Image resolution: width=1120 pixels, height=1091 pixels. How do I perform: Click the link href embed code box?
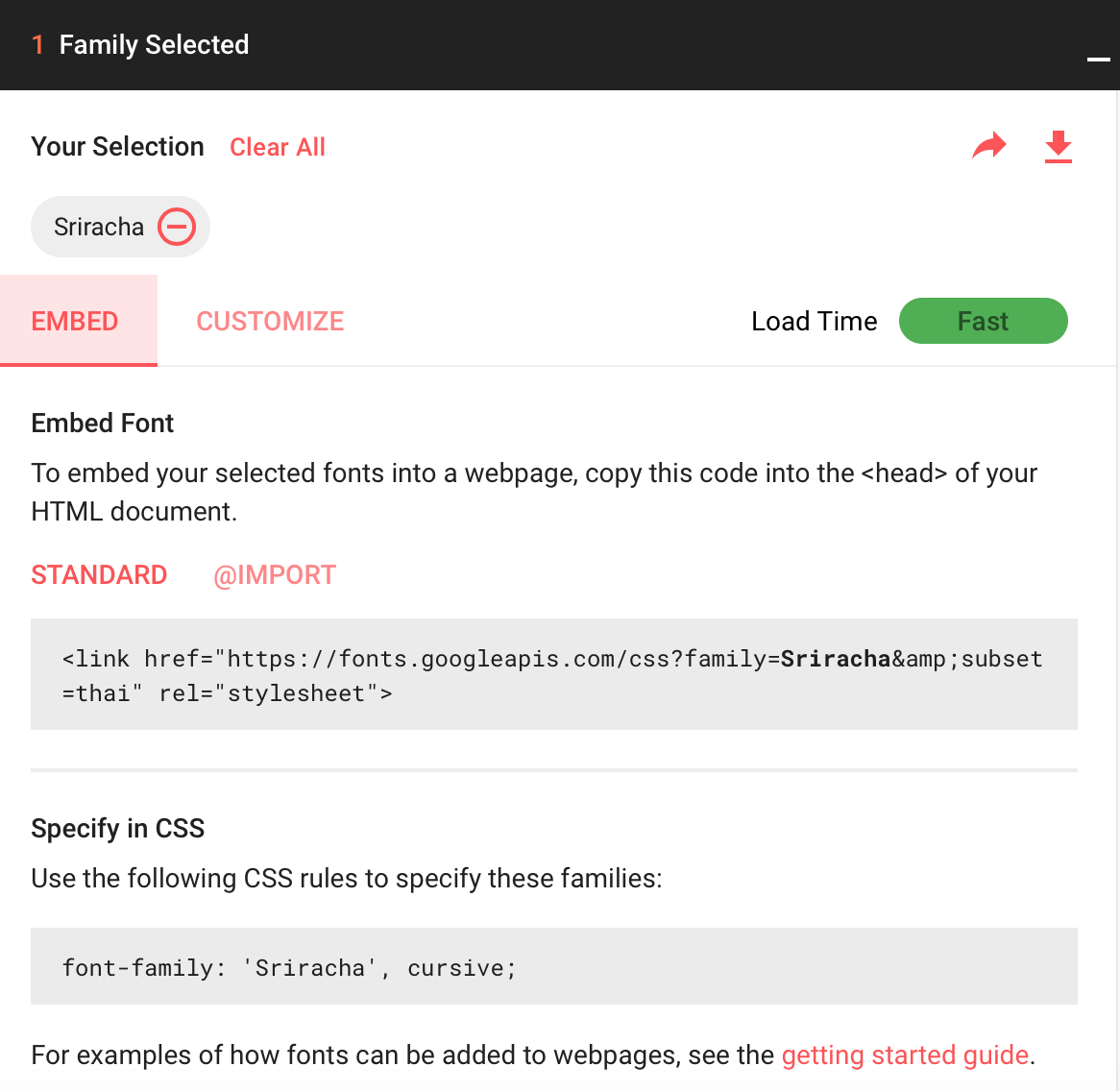(x=553, y=674)
